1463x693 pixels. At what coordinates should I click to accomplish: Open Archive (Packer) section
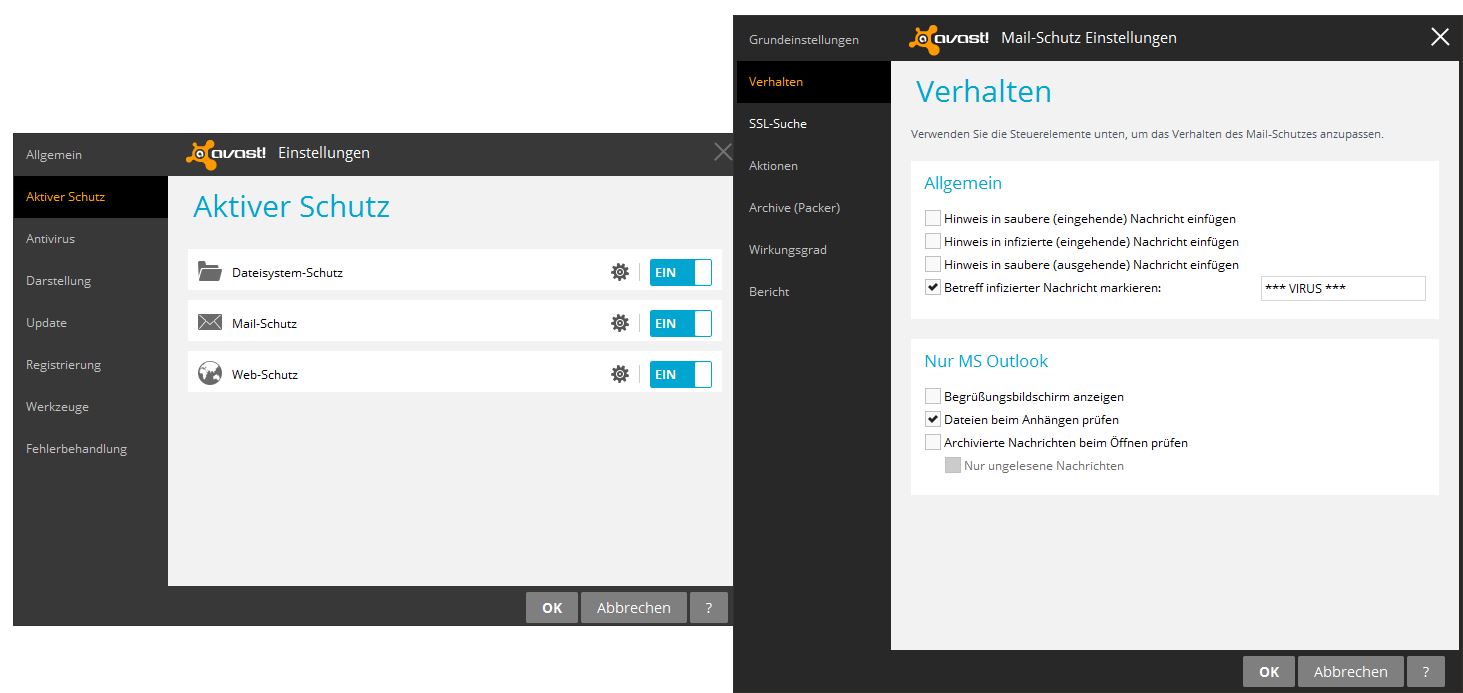point(813,208)
